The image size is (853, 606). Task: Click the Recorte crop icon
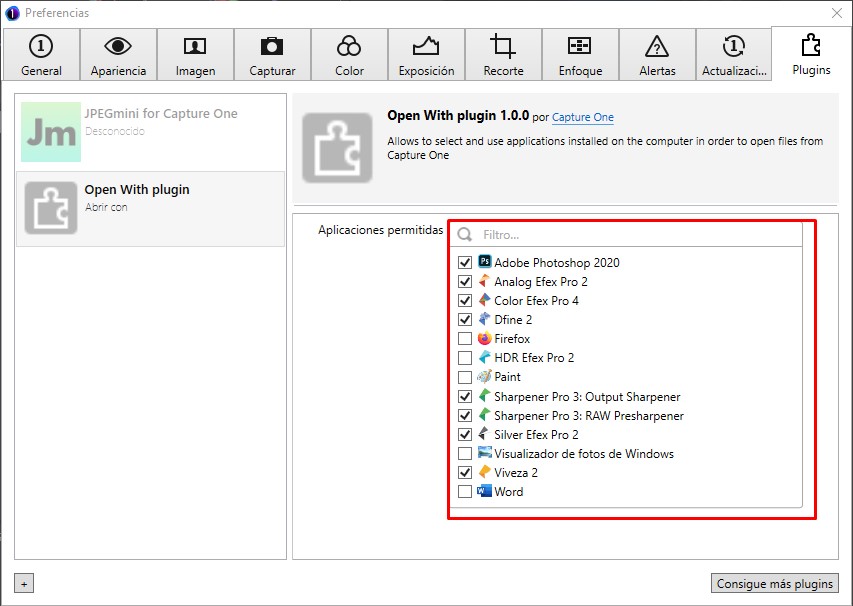tap(503, 47)
